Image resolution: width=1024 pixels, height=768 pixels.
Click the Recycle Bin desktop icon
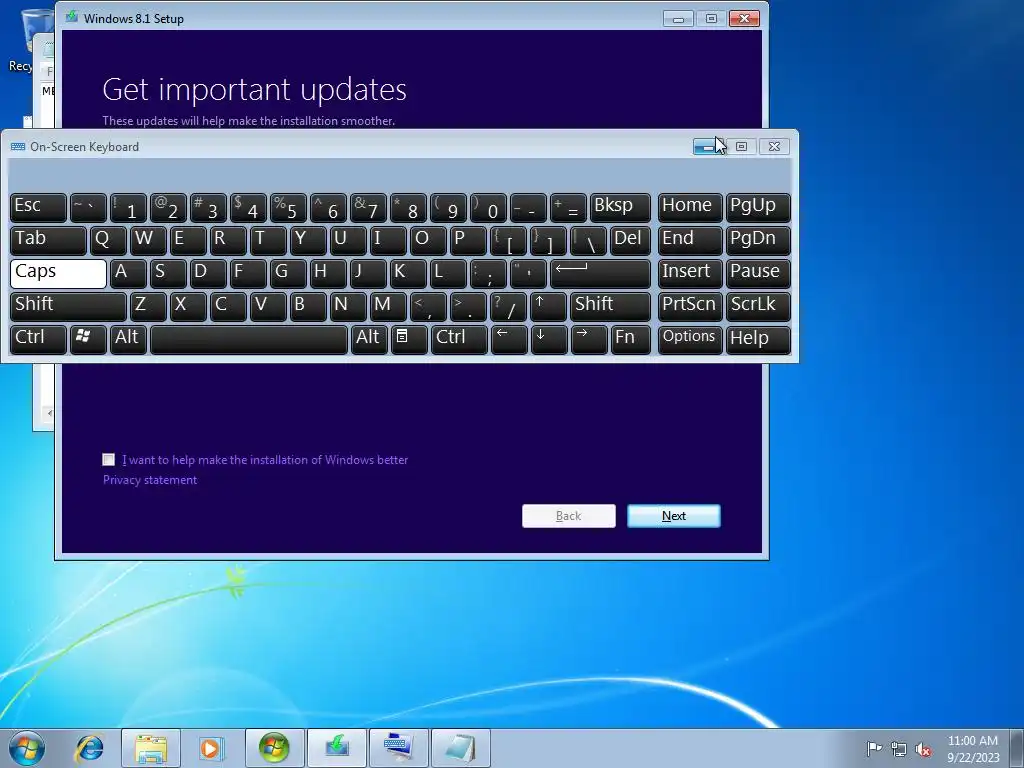pos(29,39)
